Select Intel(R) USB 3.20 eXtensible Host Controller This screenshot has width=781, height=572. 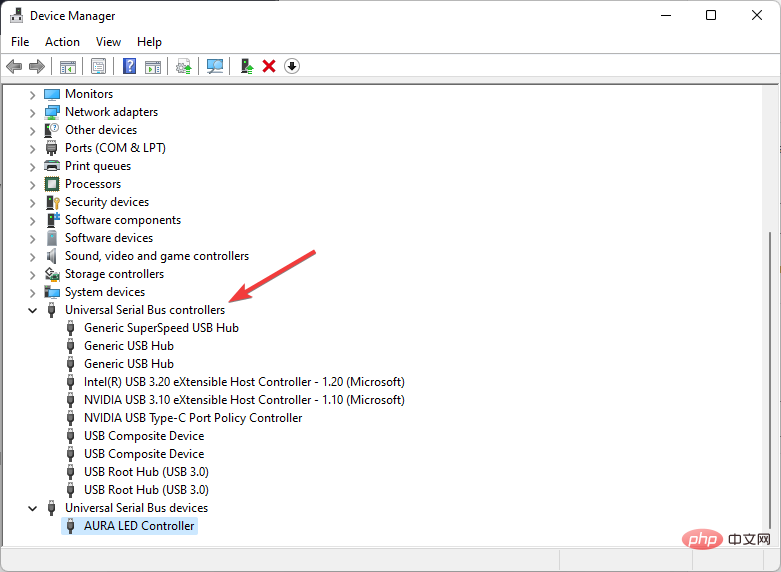244,382
